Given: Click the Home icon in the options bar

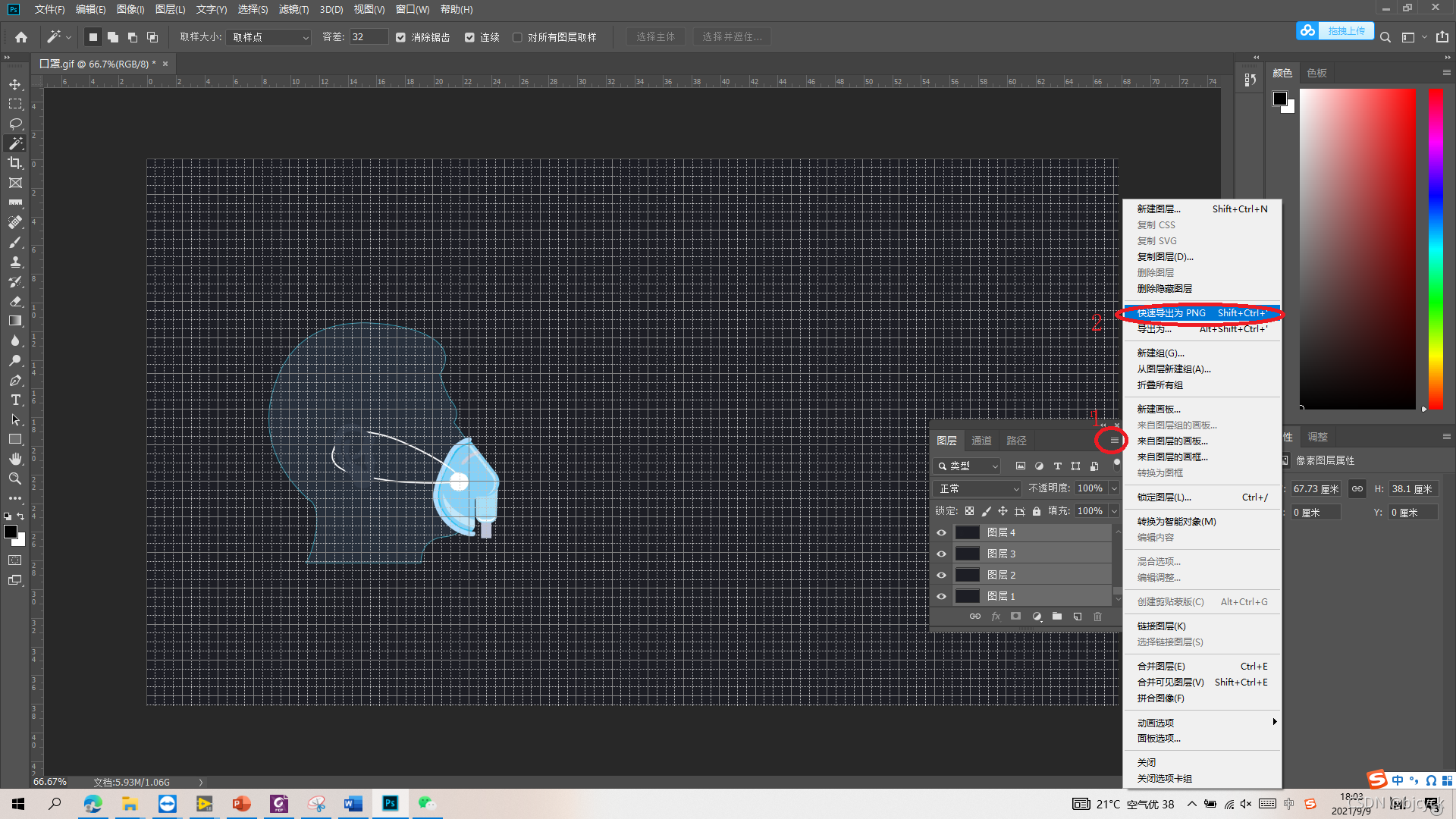Looking at the screenshot, I should point(21,37).
